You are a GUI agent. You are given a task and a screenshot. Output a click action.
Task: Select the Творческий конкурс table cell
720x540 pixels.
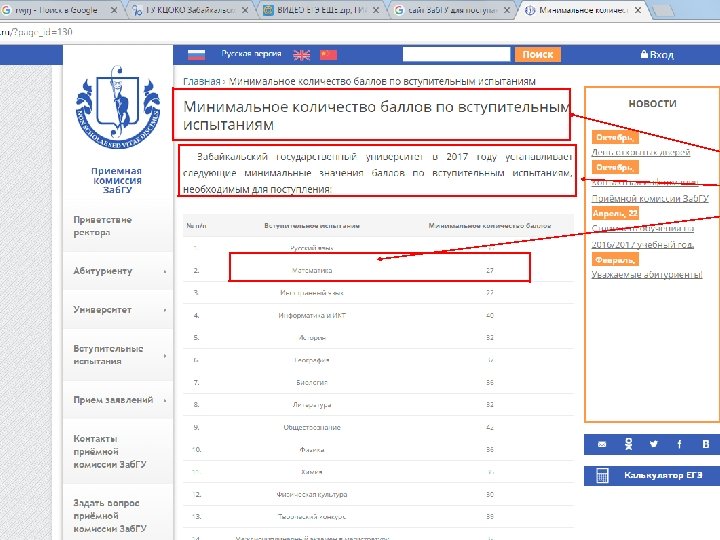tap(312, 517)
